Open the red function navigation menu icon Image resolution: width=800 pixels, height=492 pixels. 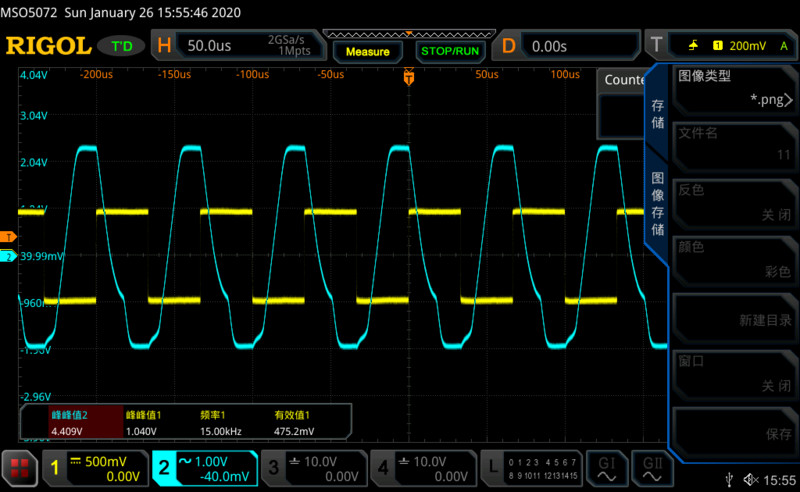pyautogui.click(x=19, y=468)
